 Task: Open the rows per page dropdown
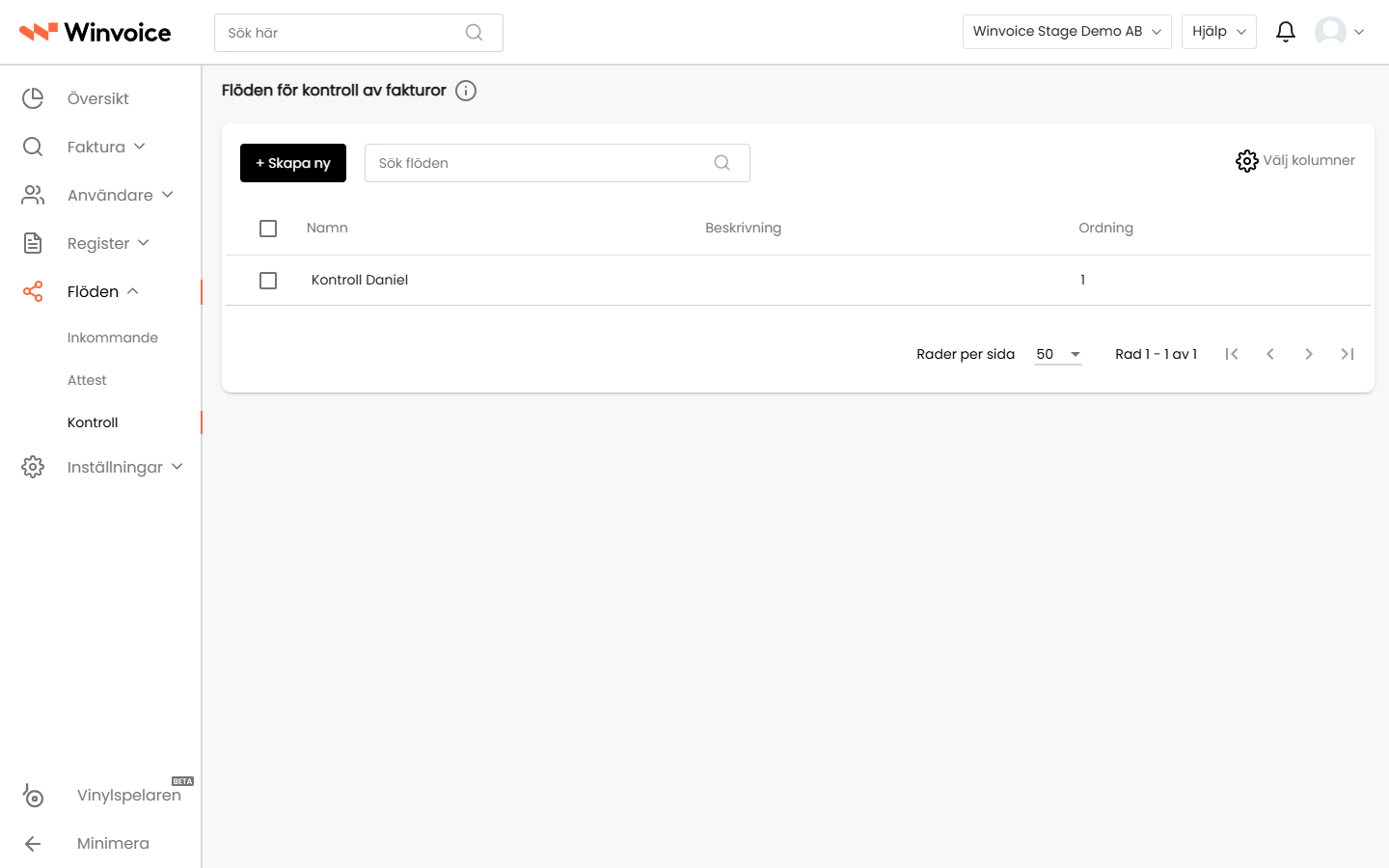coord(1058,354)
